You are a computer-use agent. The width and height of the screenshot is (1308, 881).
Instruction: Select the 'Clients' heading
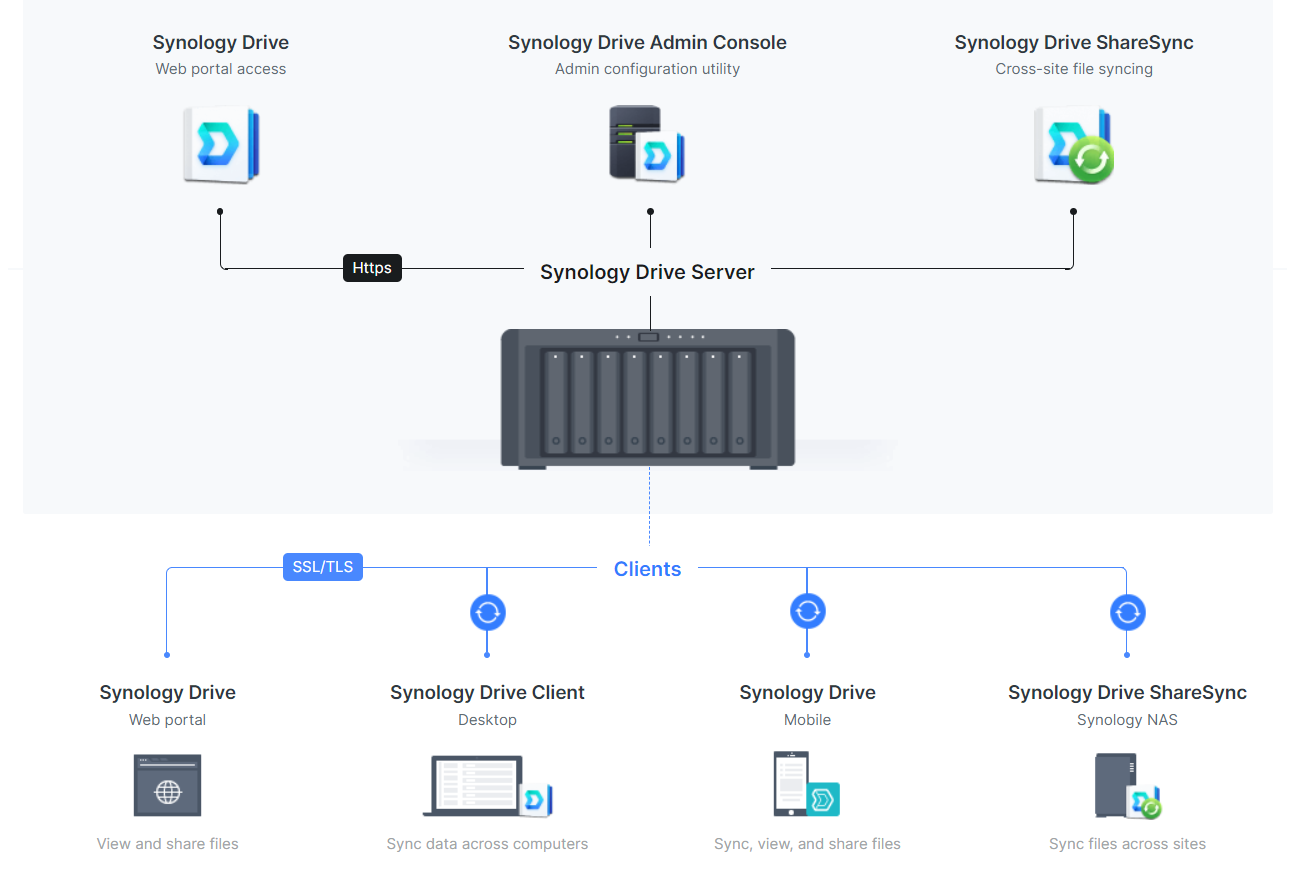point(647,569)
